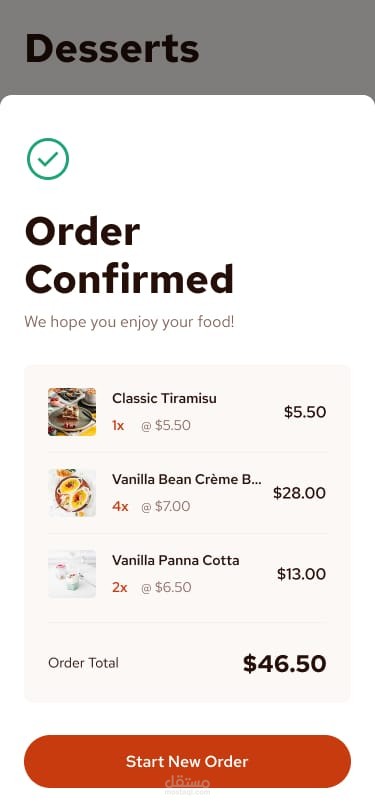The width and height of the screenshot is (375, 812).
Task: Click the Order Total label
Action: [83, 663]
